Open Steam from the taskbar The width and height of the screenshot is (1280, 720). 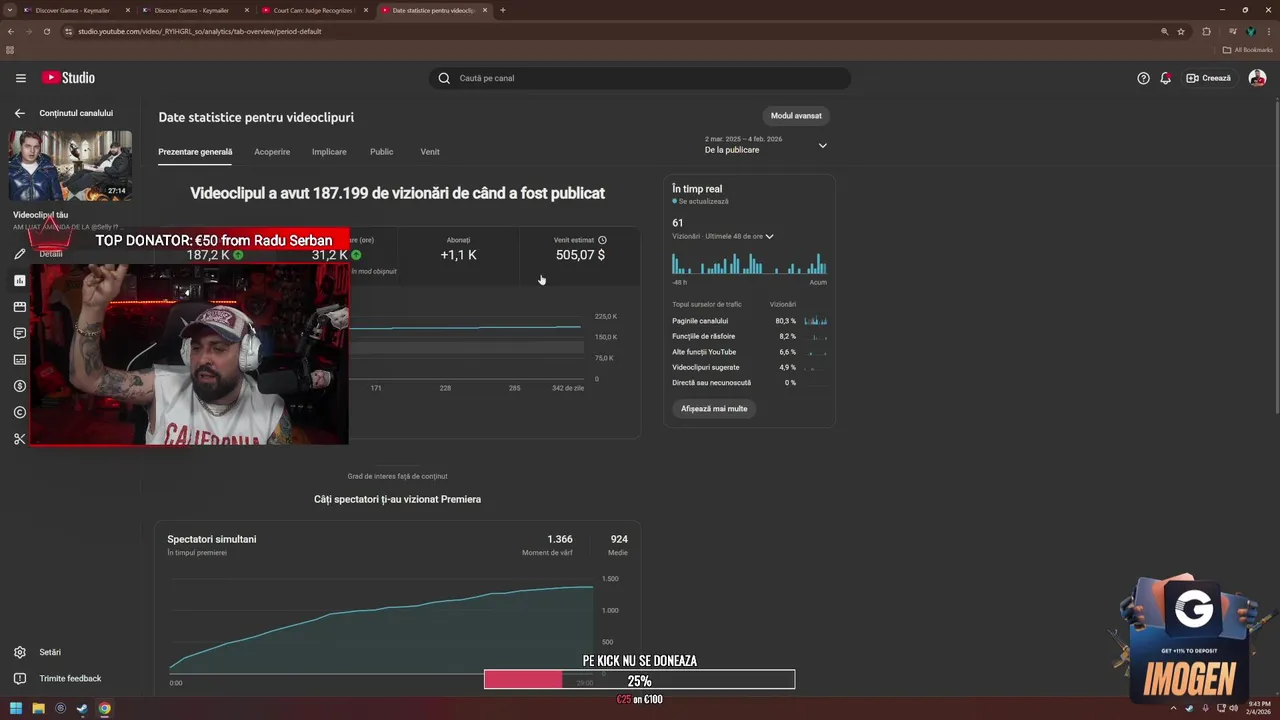[x=82, y=709]
